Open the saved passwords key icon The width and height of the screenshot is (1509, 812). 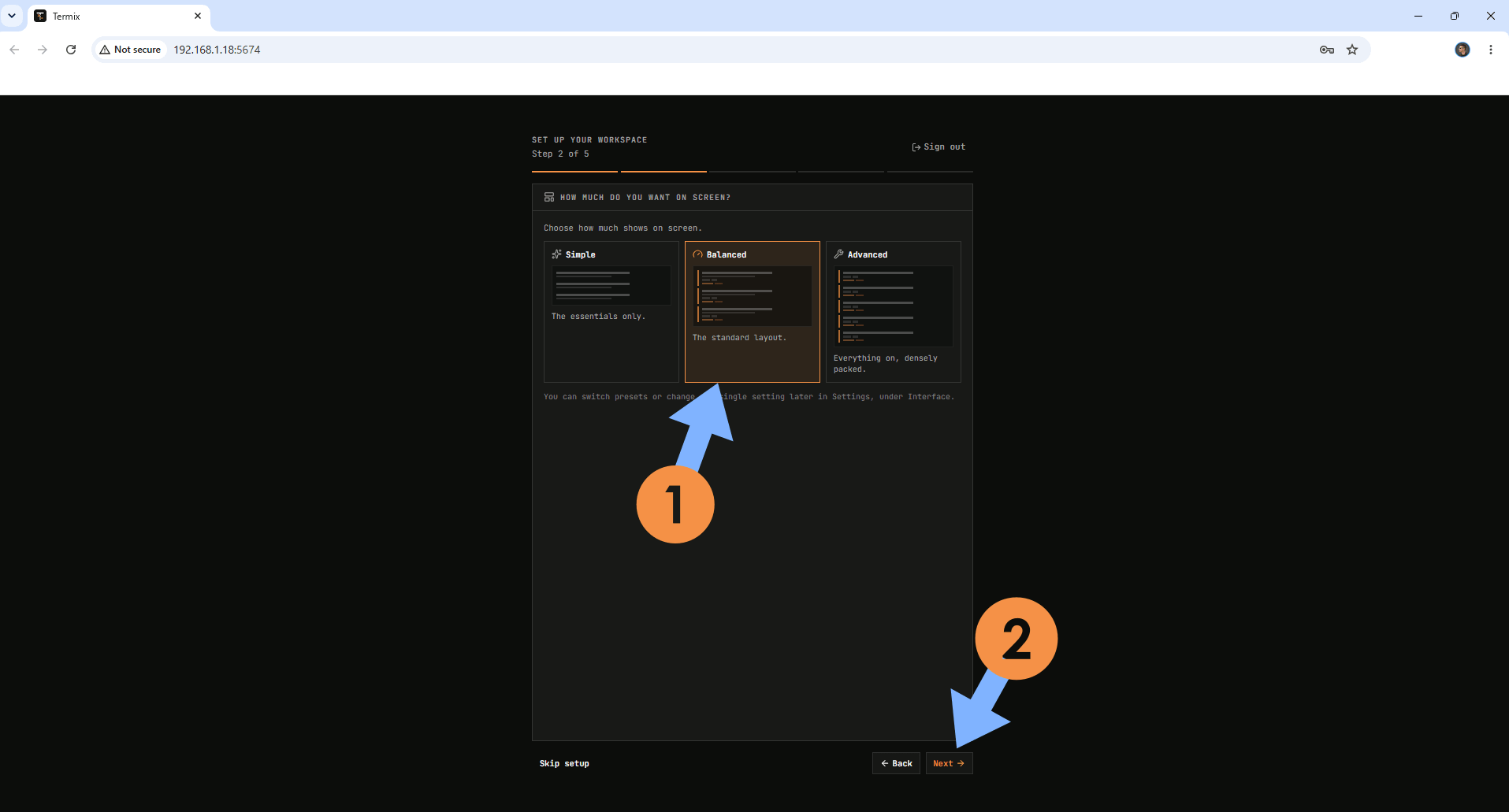1327,50
